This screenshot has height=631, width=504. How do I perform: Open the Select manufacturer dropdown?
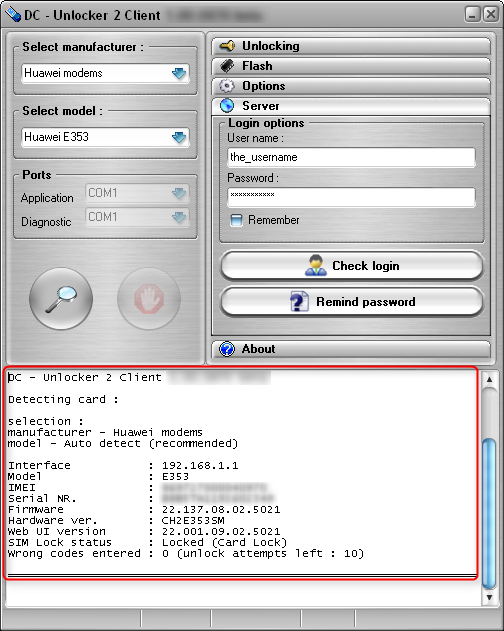pos(105,73)
